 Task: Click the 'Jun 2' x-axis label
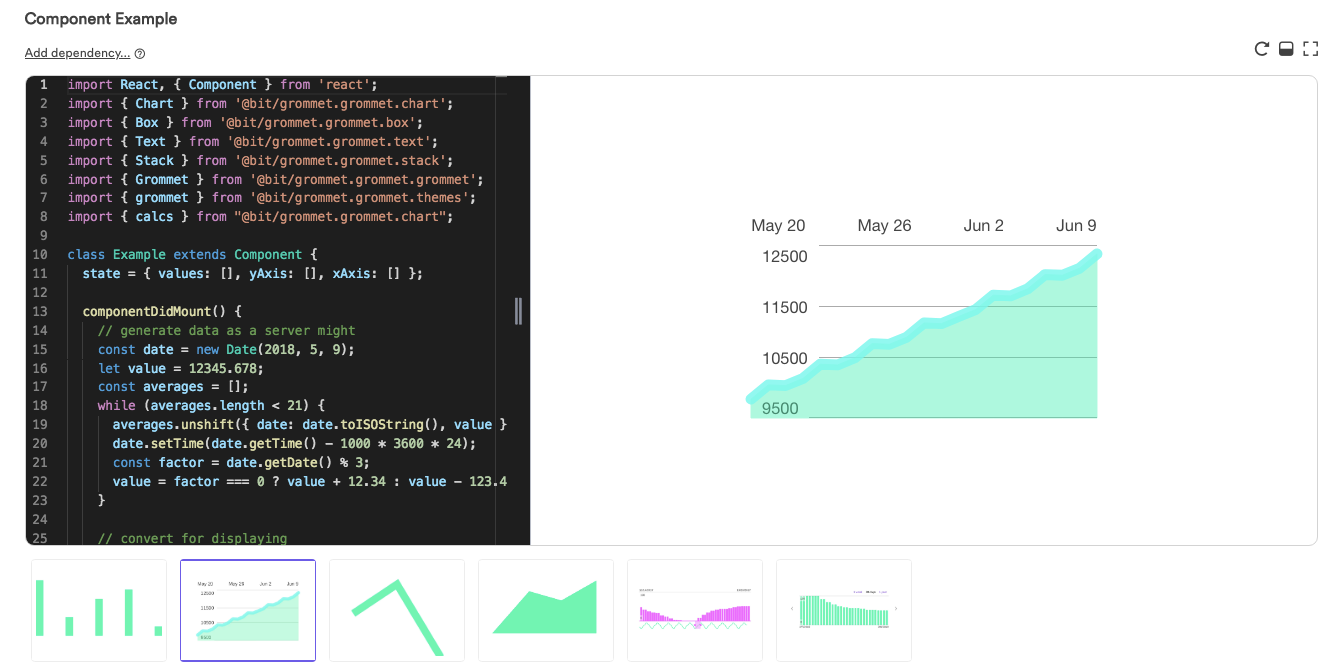(x=983, y=226)
